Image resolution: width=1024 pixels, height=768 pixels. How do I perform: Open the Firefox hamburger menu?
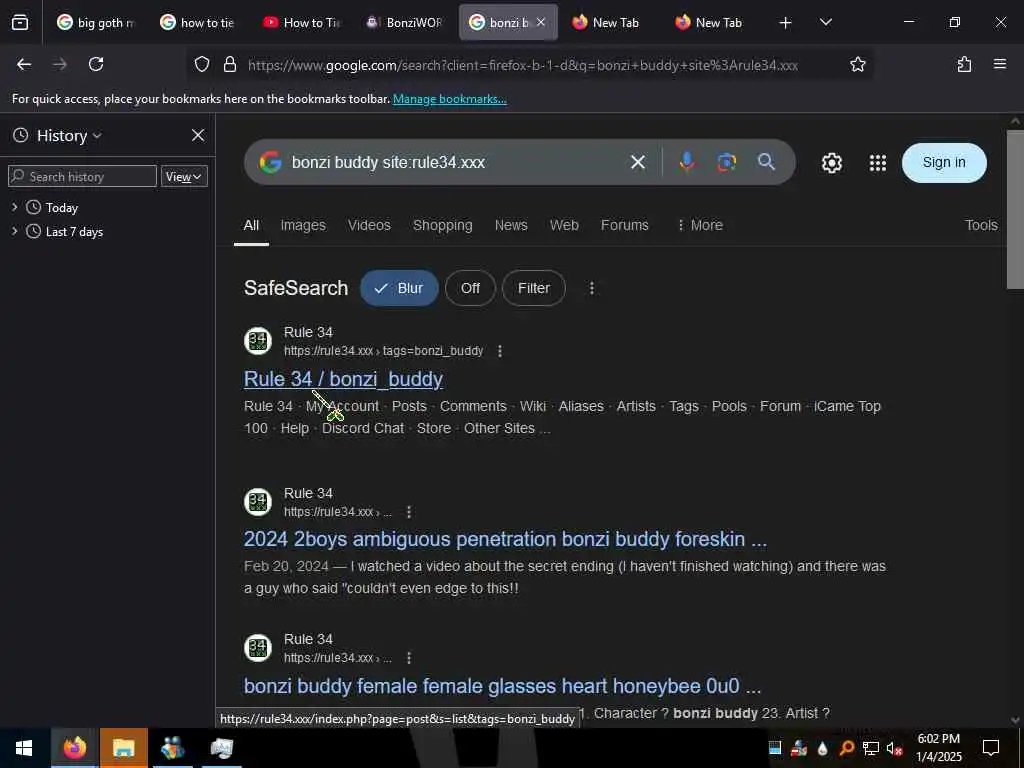tap(999, 65)
